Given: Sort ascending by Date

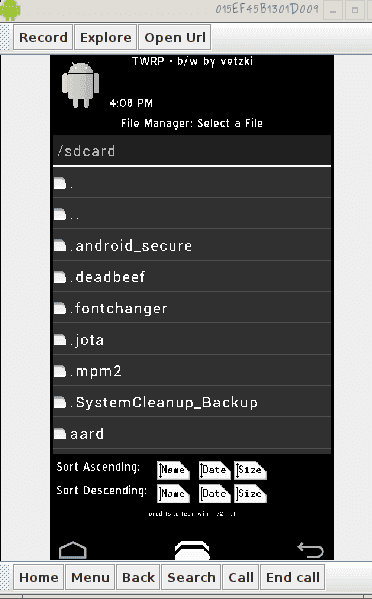Looking at the screenshot, I should coord(214,470).
